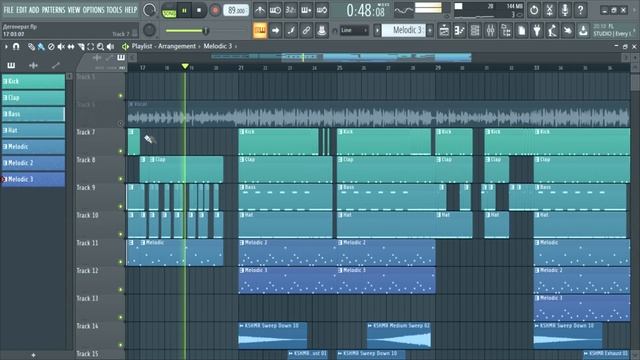Mute Track 12 with its green dot
This screenshot has width=640, height=360.
[120, 290]
